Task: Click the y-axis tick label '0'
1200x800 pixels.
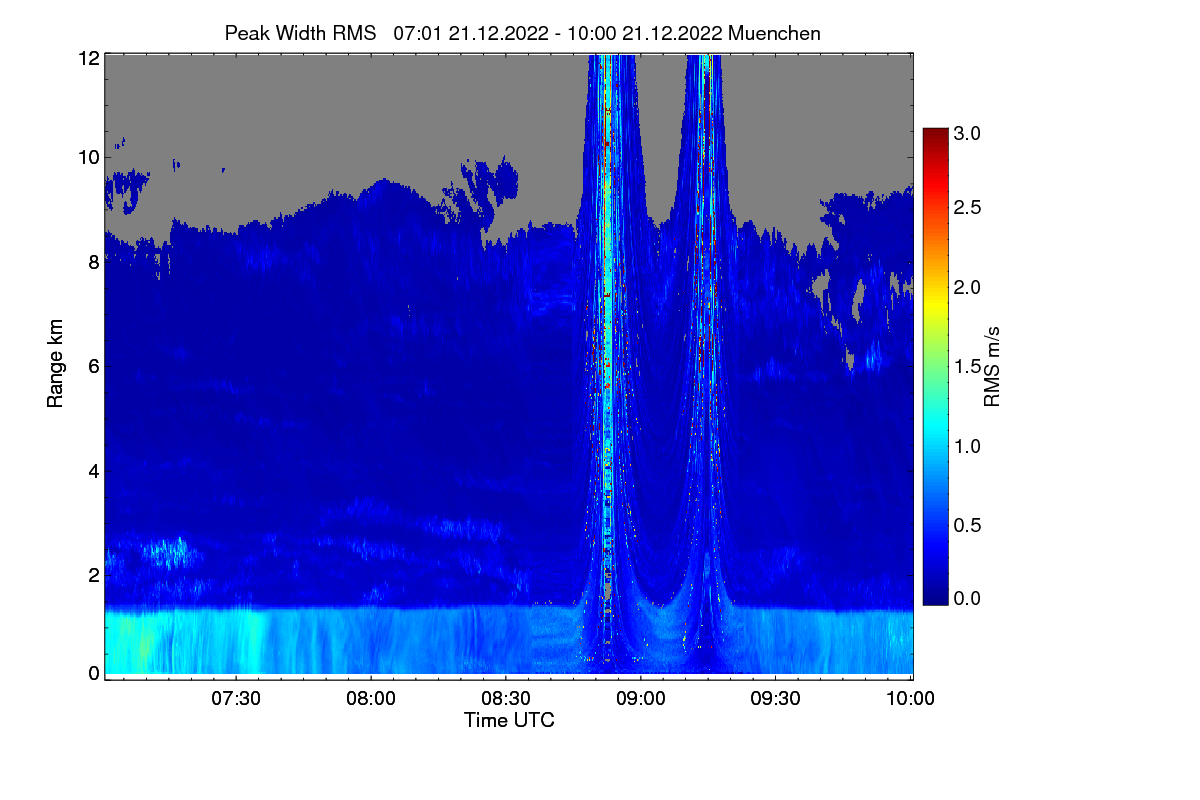Action: tap(93, 673)
